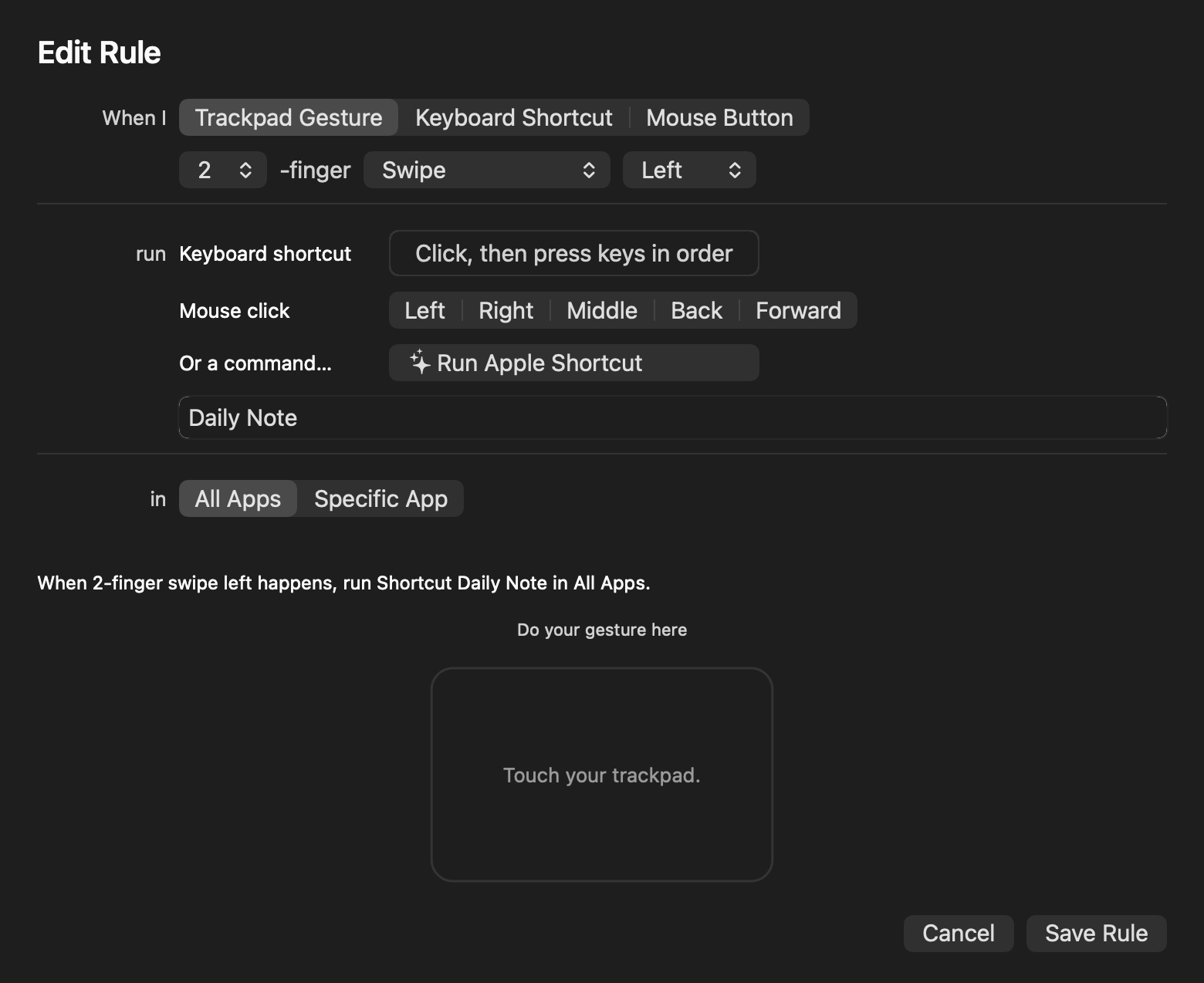
Task: Select the All Apps scope
Action: (238, 498)
